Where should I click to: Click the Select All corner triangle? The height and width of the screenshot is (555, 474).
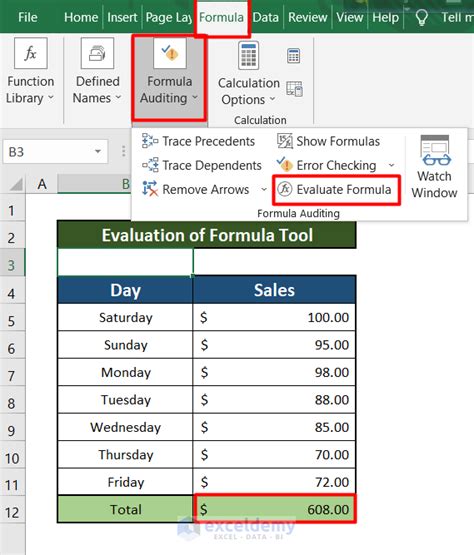16,184
